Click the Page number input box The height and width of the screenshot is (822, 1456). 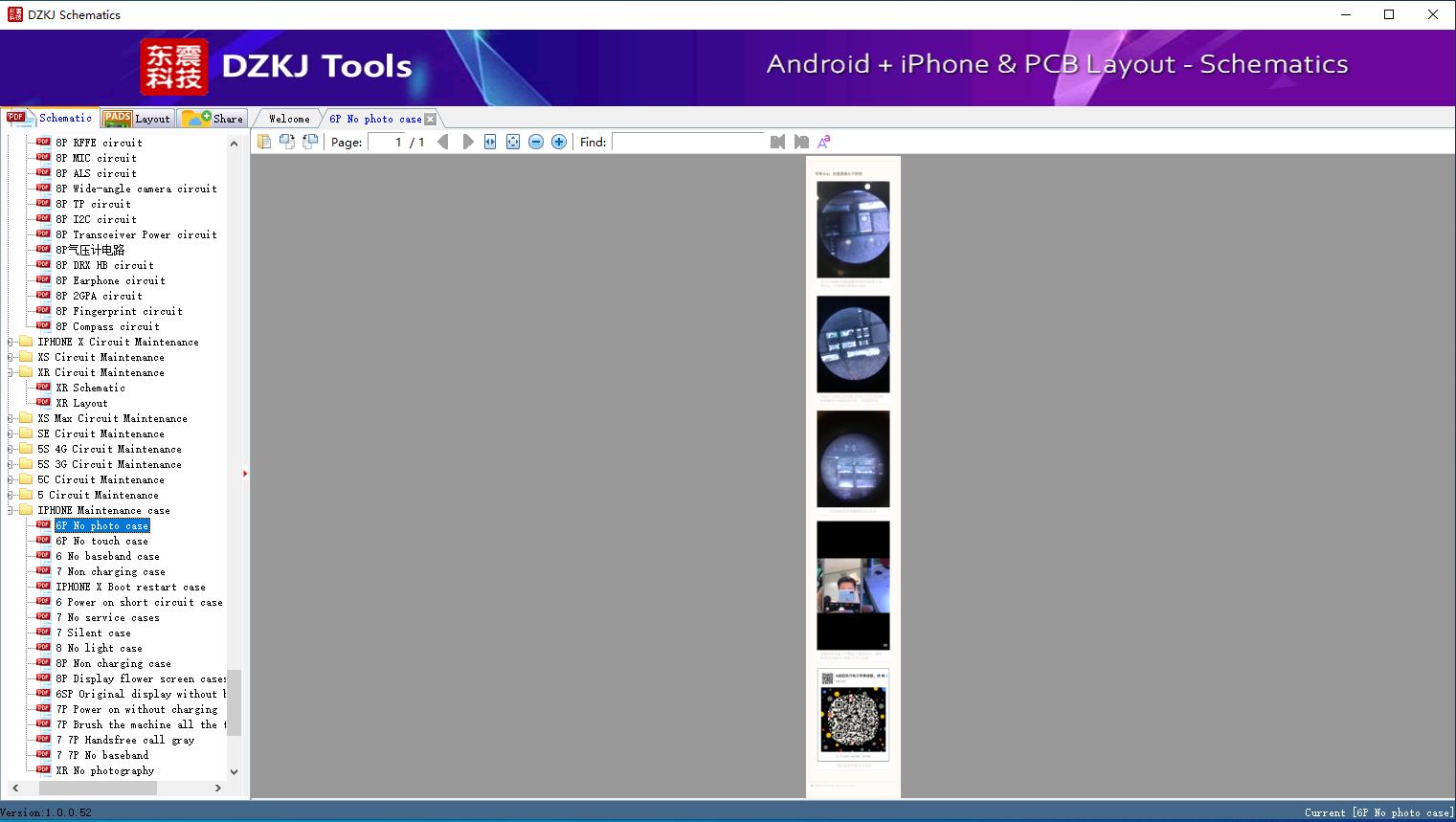387,142
